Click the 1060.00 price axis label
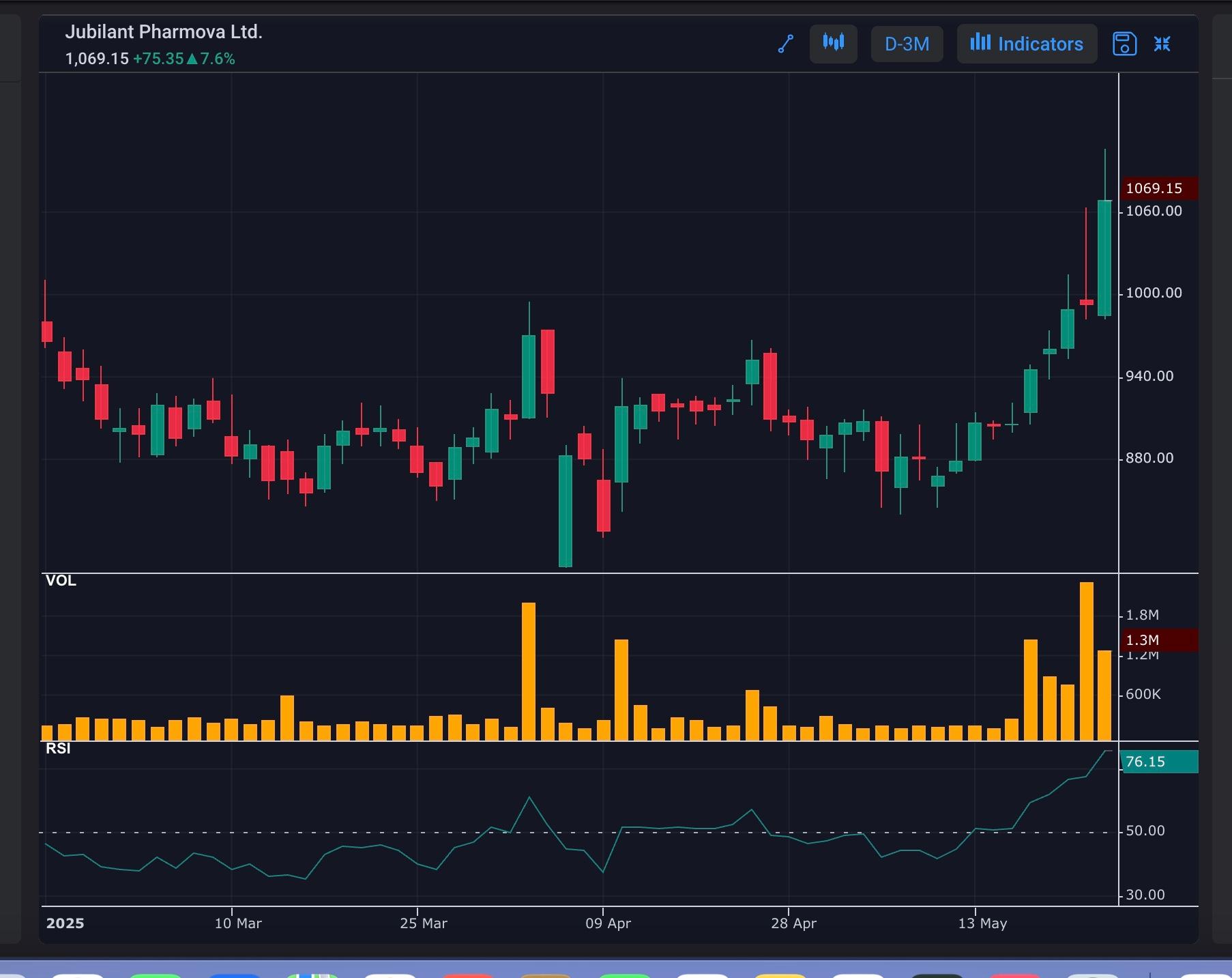 point(1154,211)
